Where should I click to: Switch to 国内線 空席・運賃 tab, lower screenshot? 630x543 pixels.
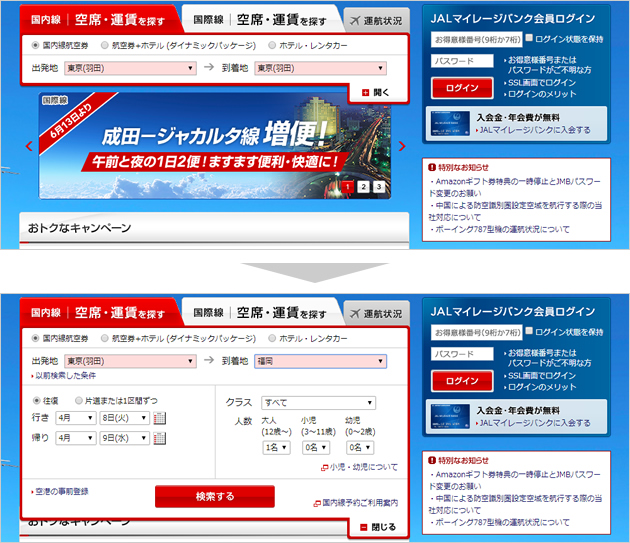(x=98, y=312)
